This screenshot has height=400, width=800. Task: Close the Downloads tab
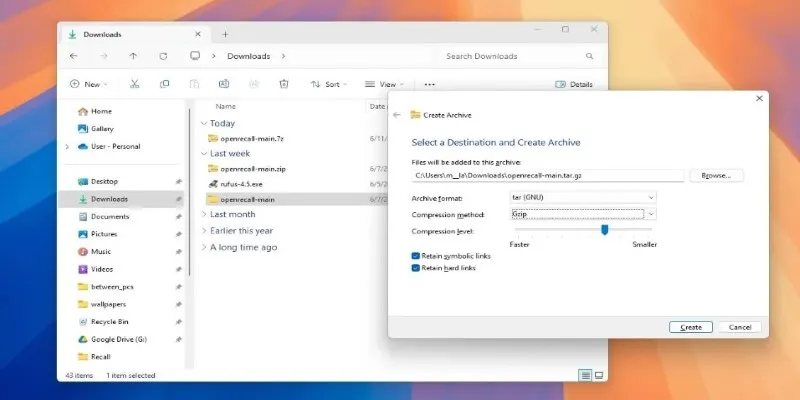[198, 34]
